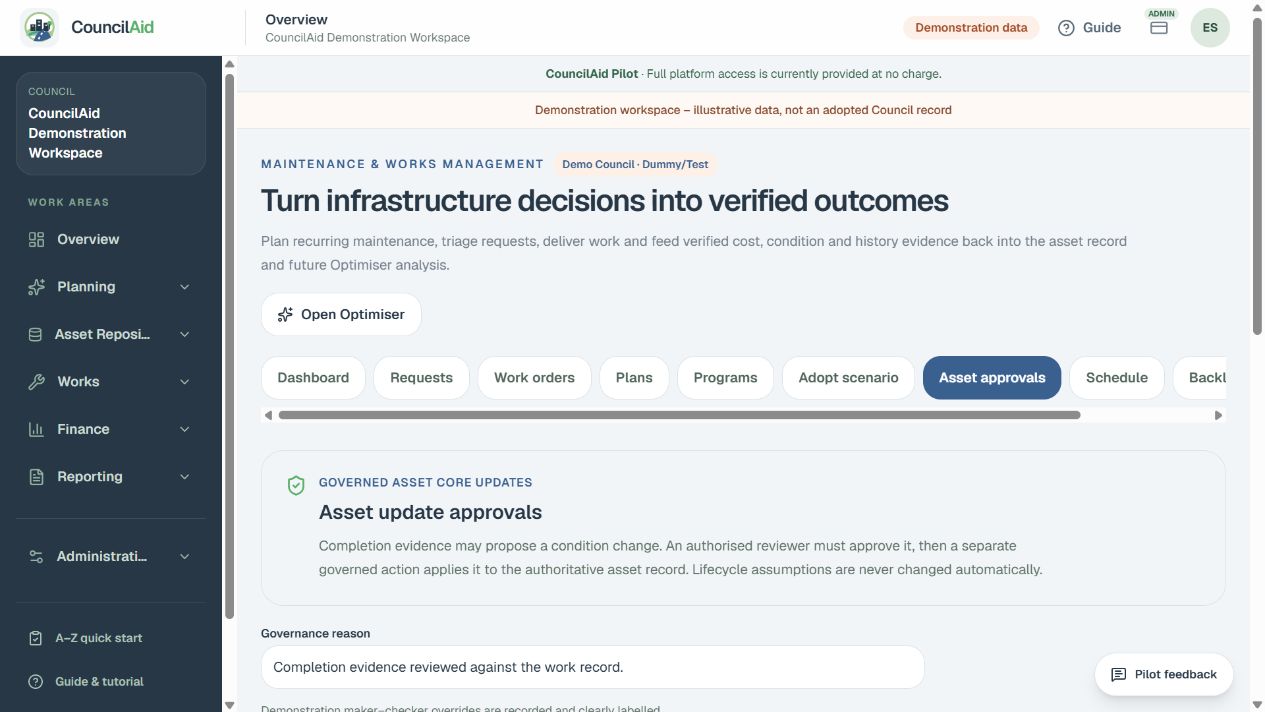Open the partially visible Backlog tab
Viewport: 1265px width, 712px height.
click(x=1200, y=378)
